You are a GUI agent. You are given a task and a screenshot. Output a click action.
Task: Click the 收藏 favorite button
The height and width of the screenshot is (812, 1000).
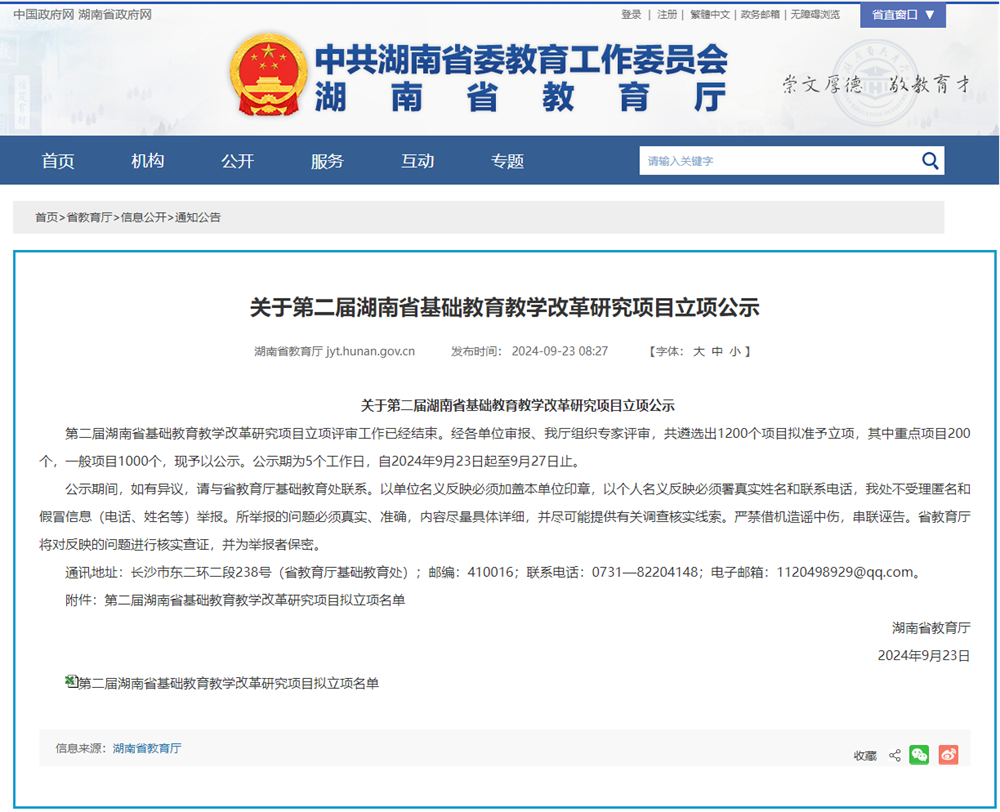click(x=865, y=756)
